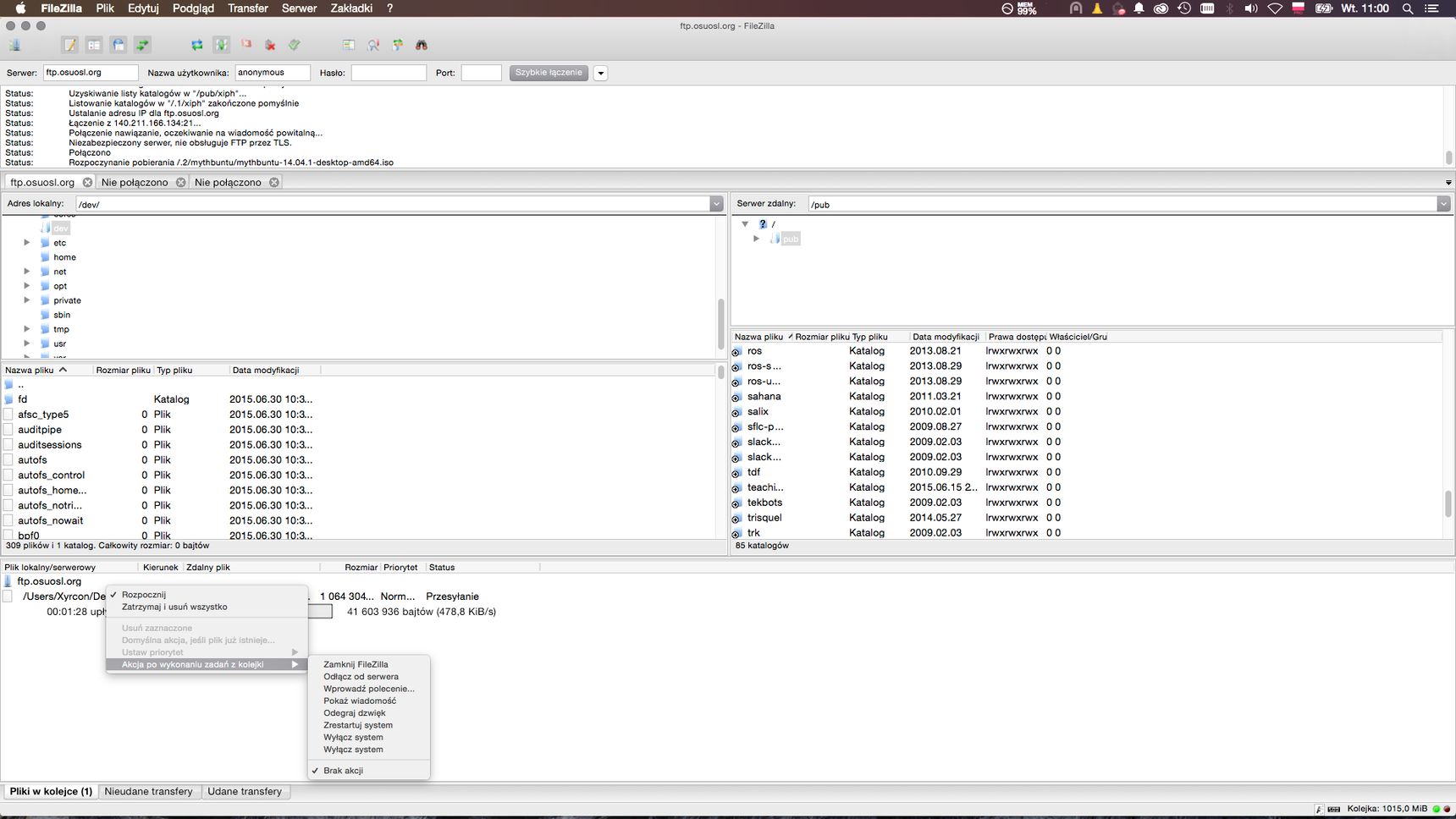Sort queue by Priorytet column header
Screen dimensions: 1456x819
click(400, 568)
